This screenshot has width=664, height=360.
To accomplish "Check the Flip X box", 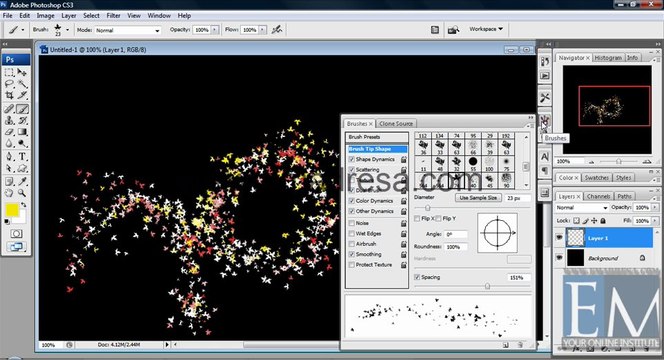I will click(417, 219).
